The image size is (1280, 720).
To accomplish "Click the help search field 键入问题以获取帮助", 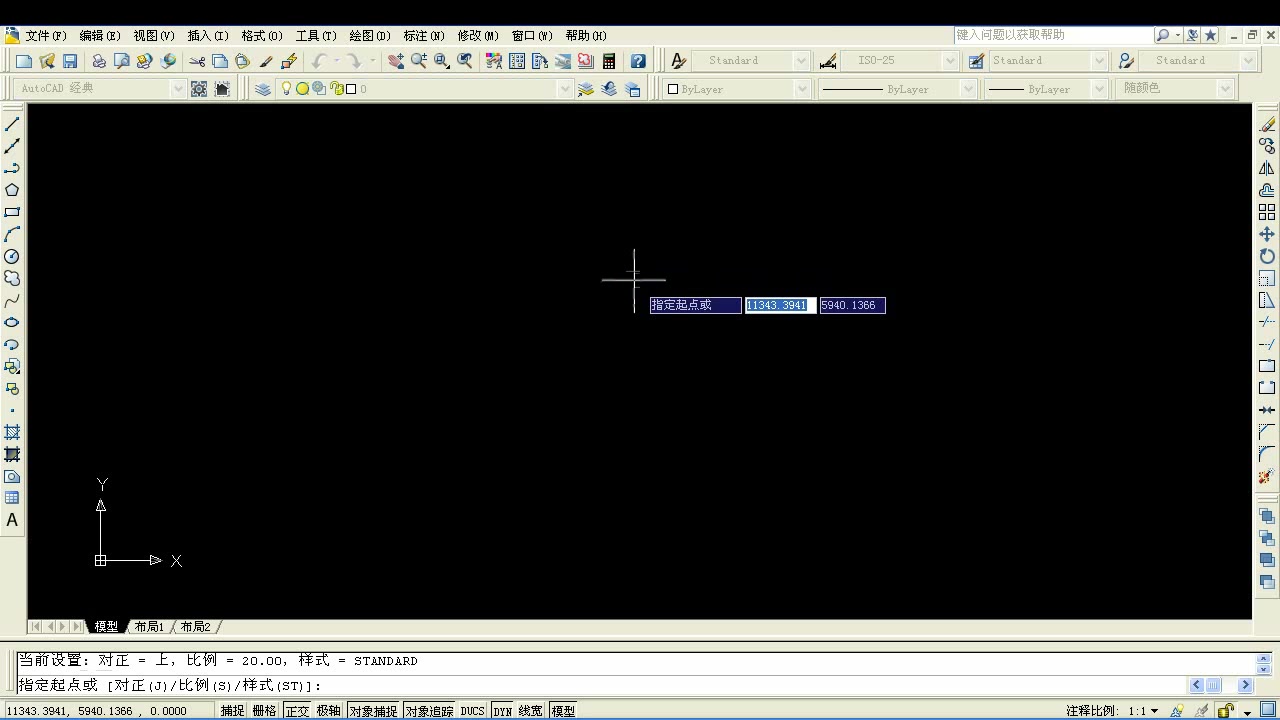I will [x=1054, y=35].
